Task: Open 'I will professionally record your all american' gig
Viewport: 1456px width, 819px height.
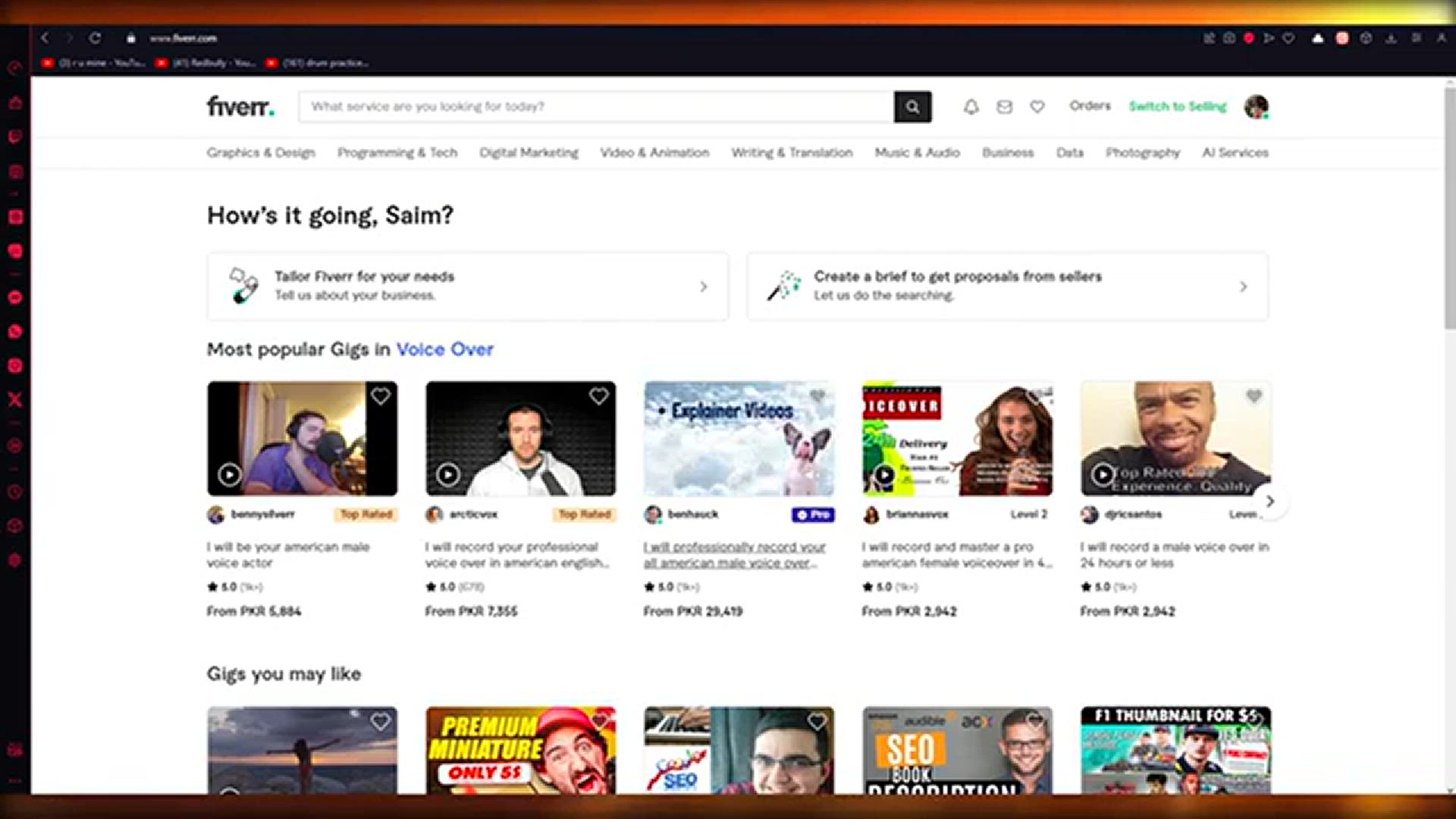Action: pos(734,555)
